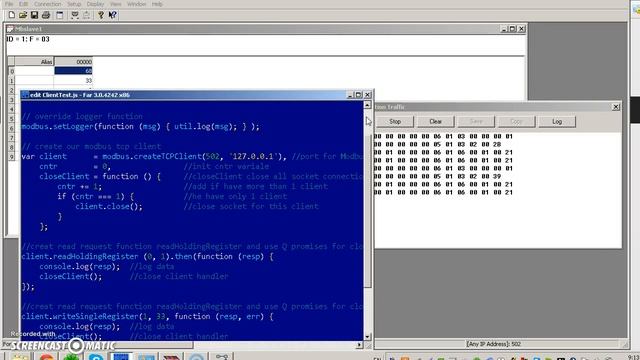Click the Save floppy disk icon
This screenshot has height=360, width=640.
tap(34, 15)
